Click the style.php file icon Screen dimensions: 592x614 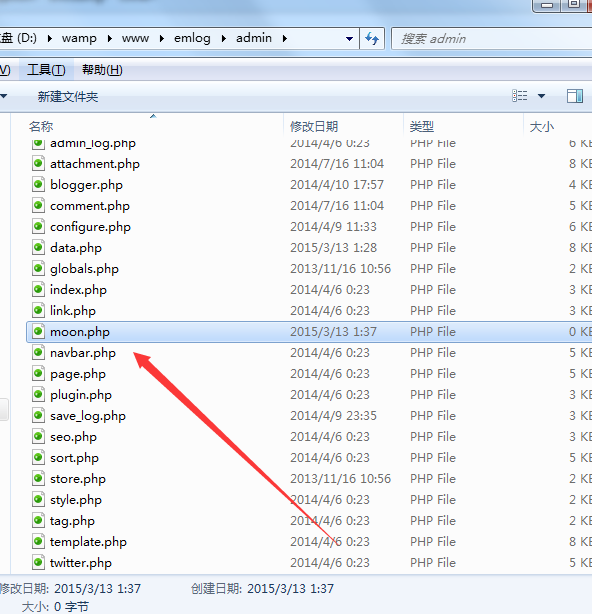point(38,500)
